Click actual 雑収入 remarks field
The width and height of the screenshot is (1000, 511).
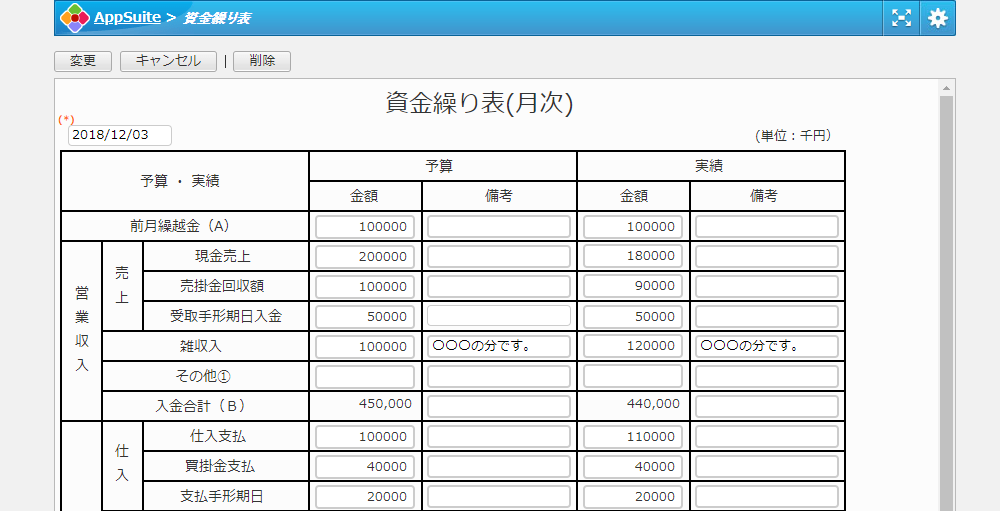point(767,347)
